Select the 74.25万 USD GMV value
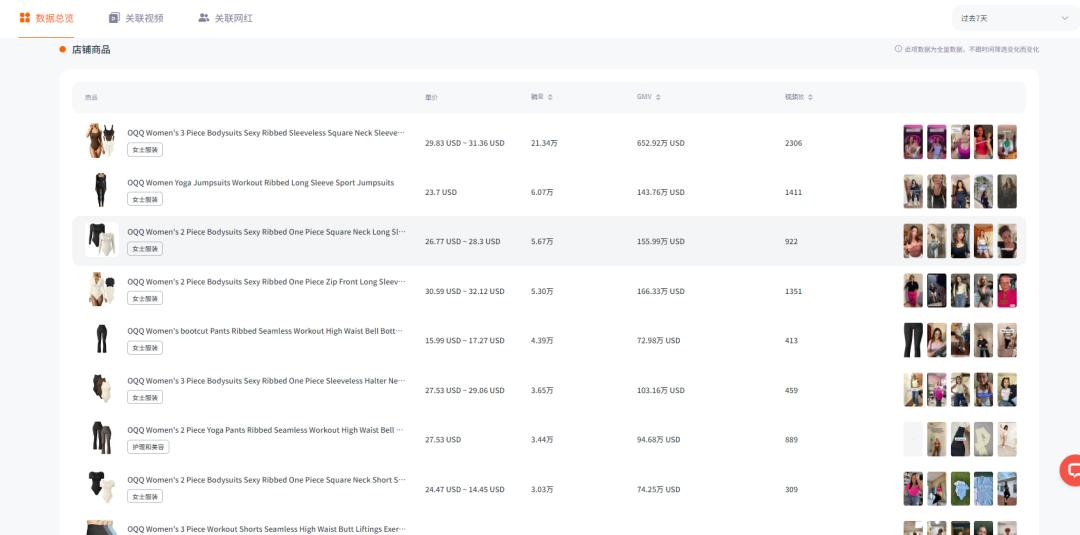 658,490
